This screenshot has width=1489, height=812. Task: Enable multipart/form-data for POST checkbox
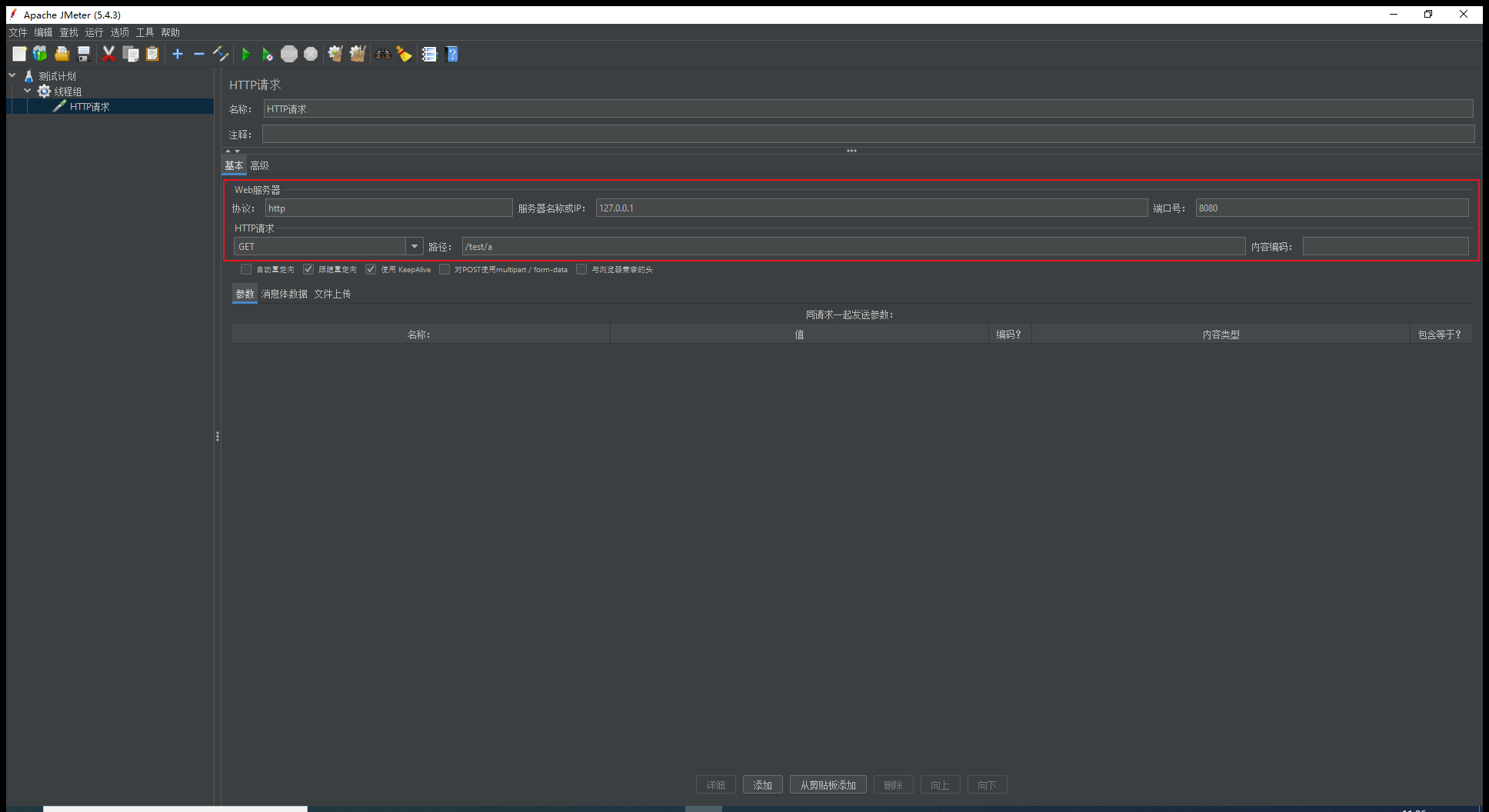(x=445, y=269)
